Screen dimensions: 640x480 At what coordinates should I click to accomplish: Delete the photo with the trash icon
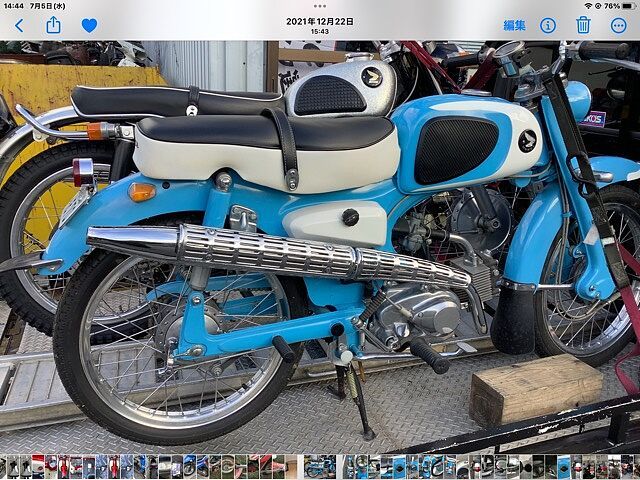(583, 25)
